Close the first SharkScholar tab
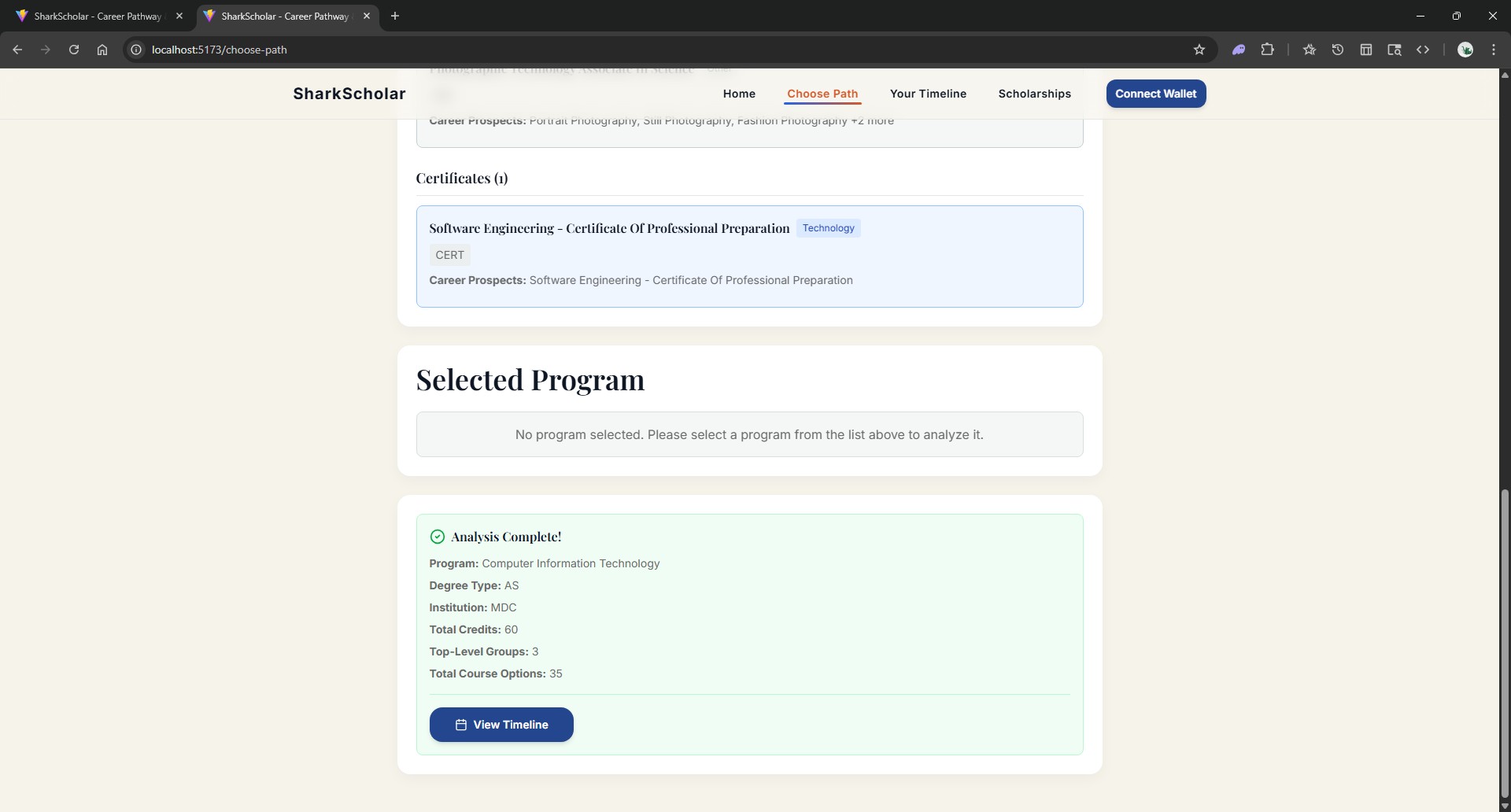 click(179, 16)
